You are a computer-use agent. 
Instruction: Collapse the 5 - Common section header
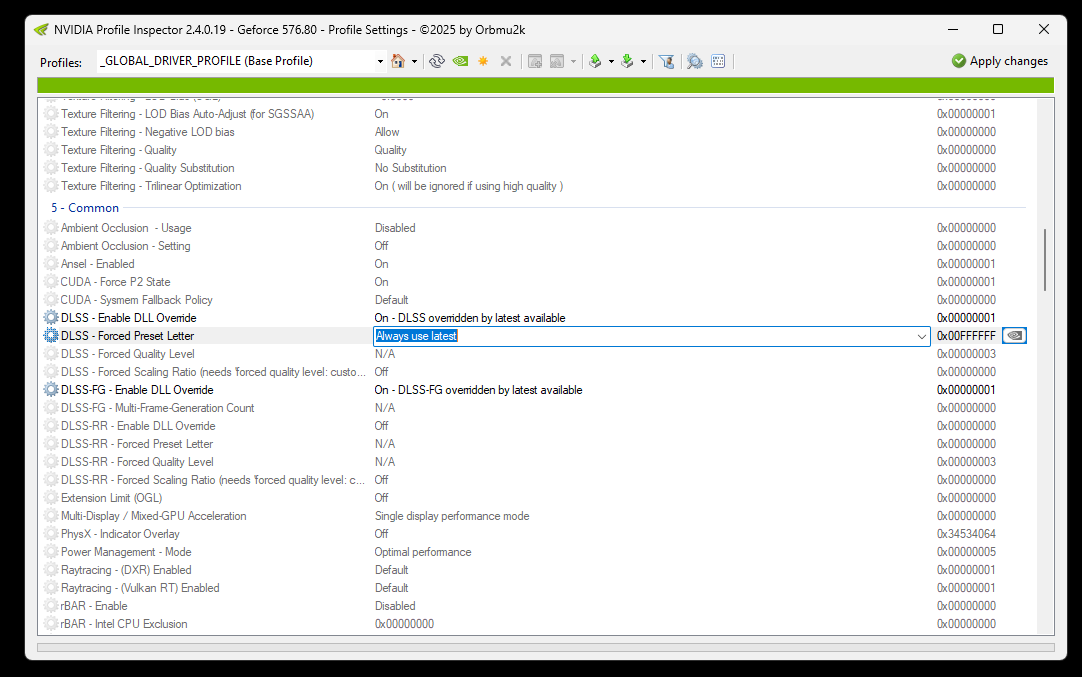85,208
